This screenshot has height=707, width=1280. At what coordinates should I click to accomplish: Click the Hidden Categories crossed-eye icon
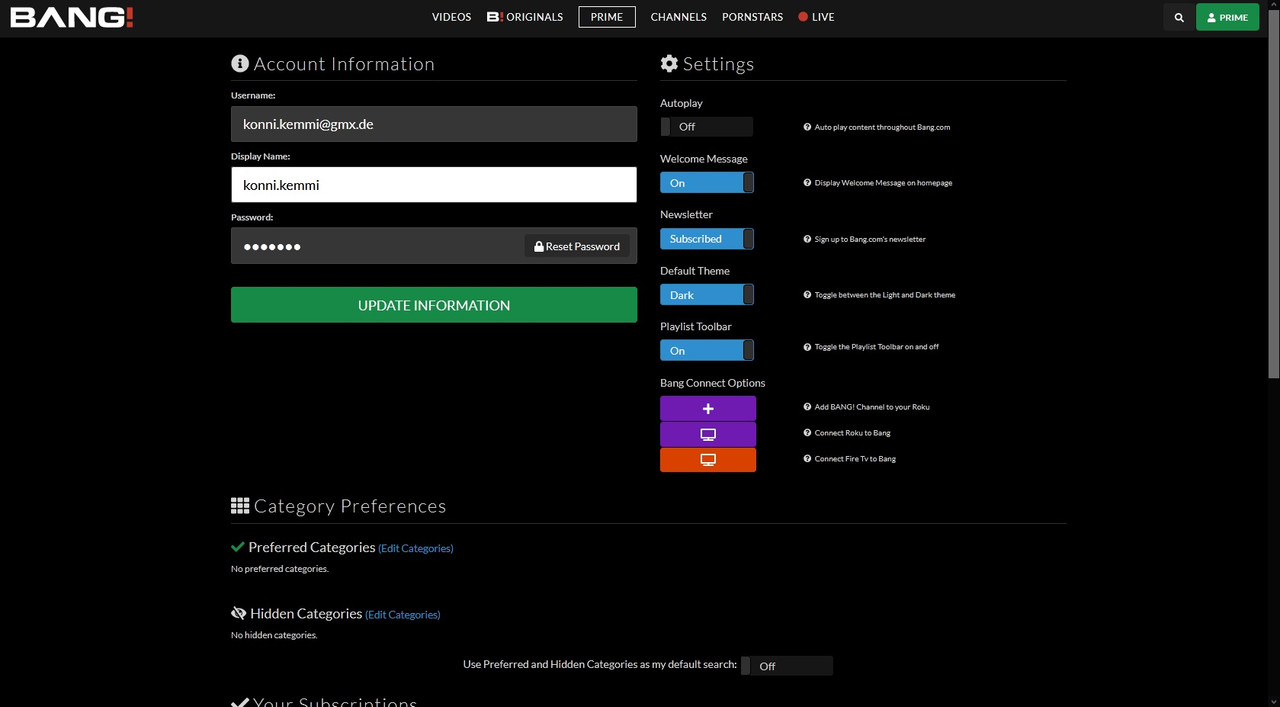238,613
